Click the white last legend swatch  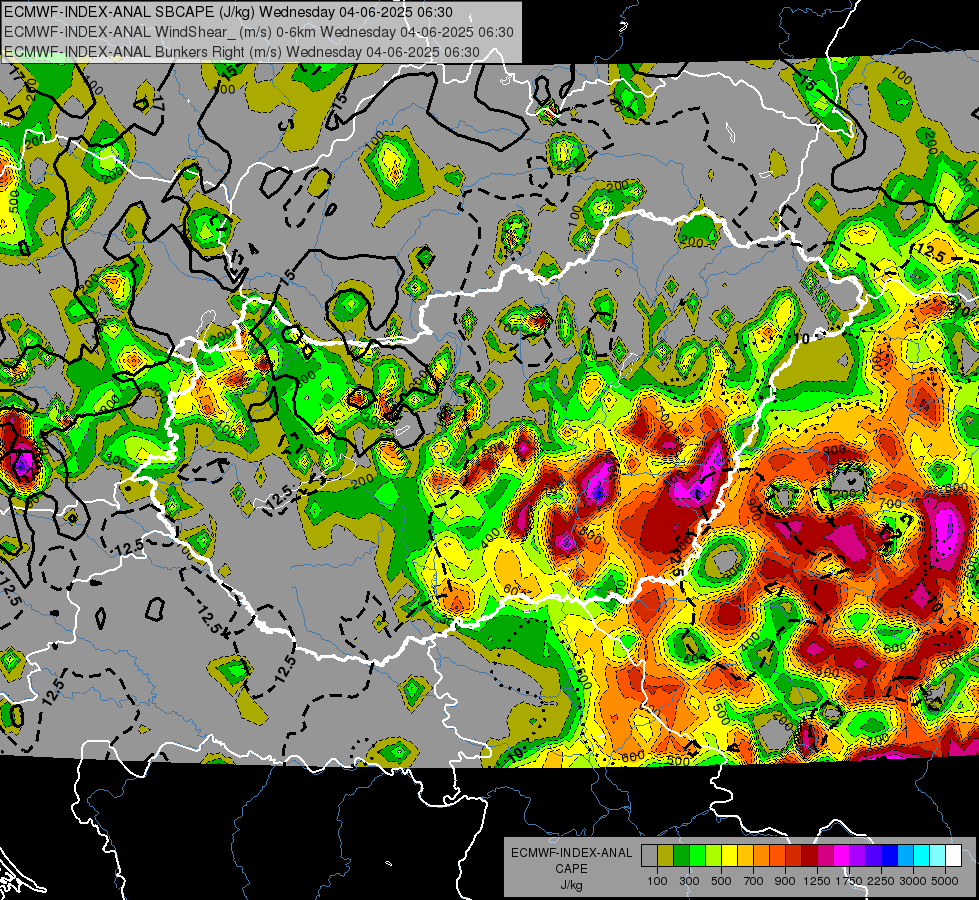point(954,855)
